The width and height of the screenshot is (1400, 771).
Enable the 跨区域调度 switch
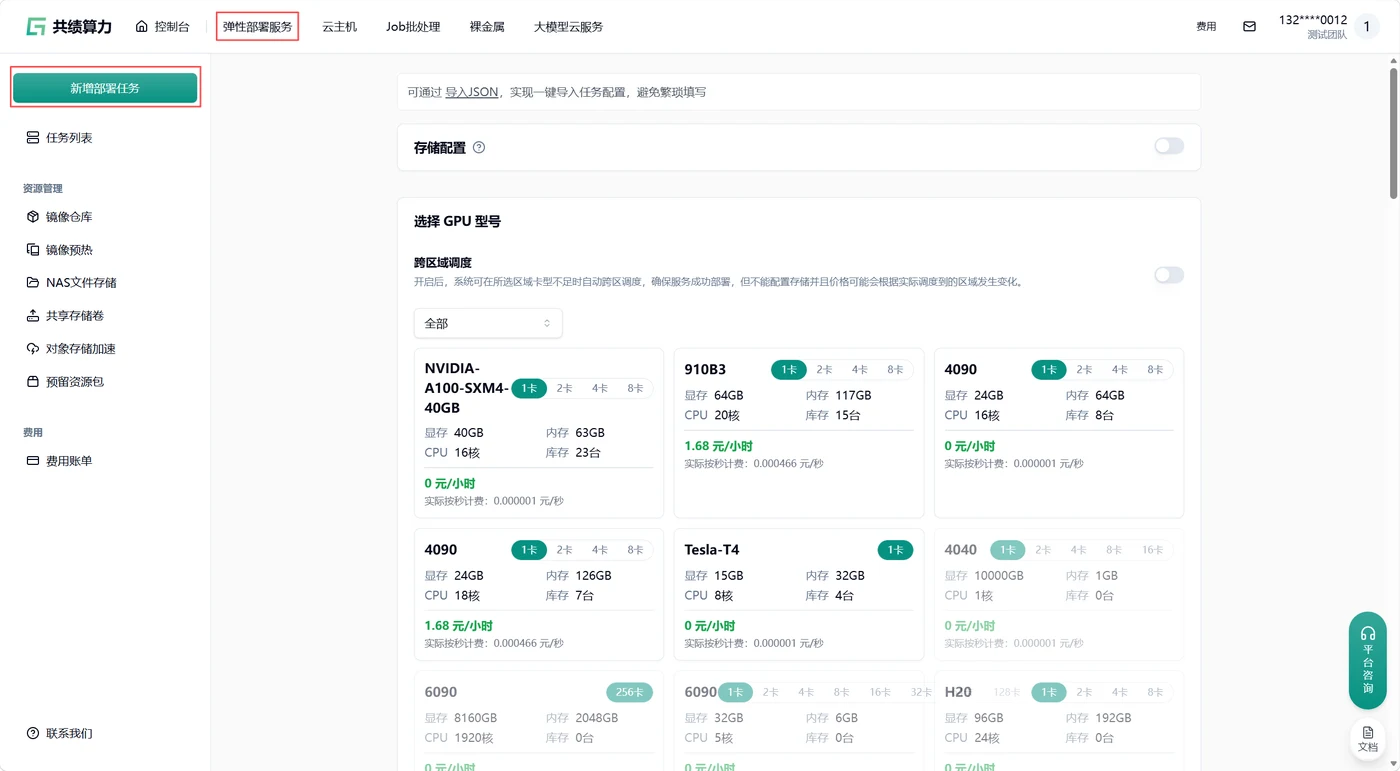1169,275
